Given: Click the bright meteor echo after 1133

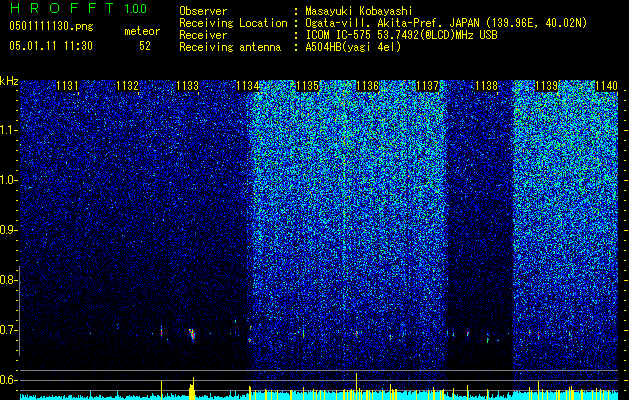Looking at the screenshot, I should (192, 334).
